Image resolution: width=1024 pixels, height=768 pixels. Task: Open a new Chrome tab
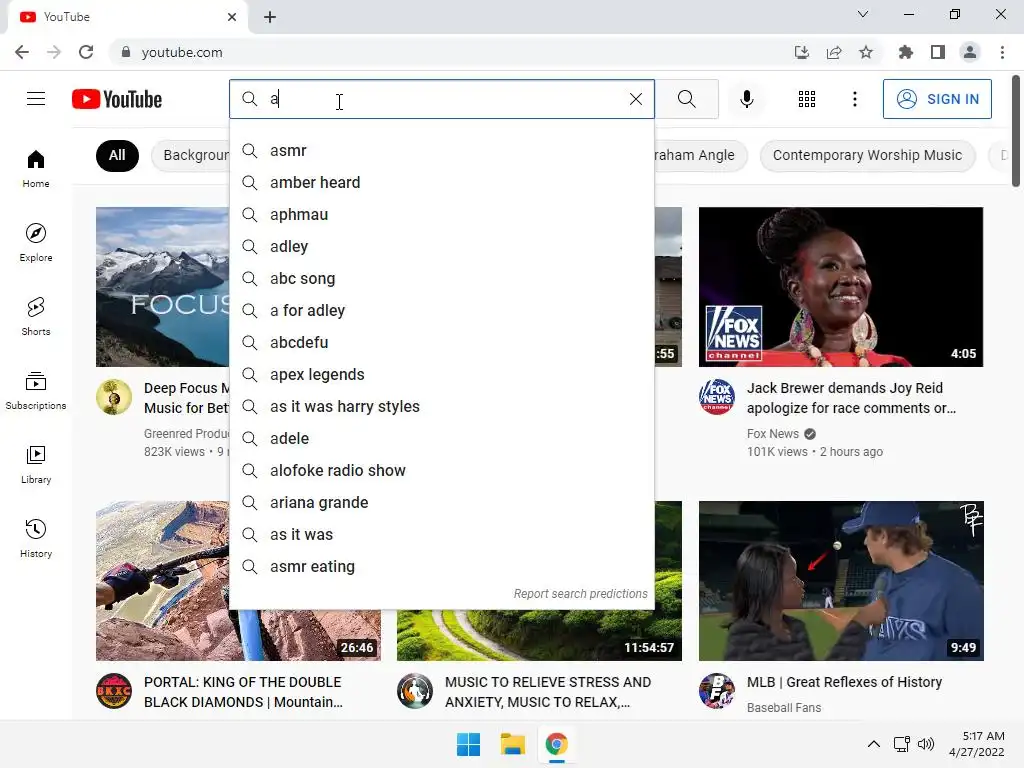tap(270, 17)
